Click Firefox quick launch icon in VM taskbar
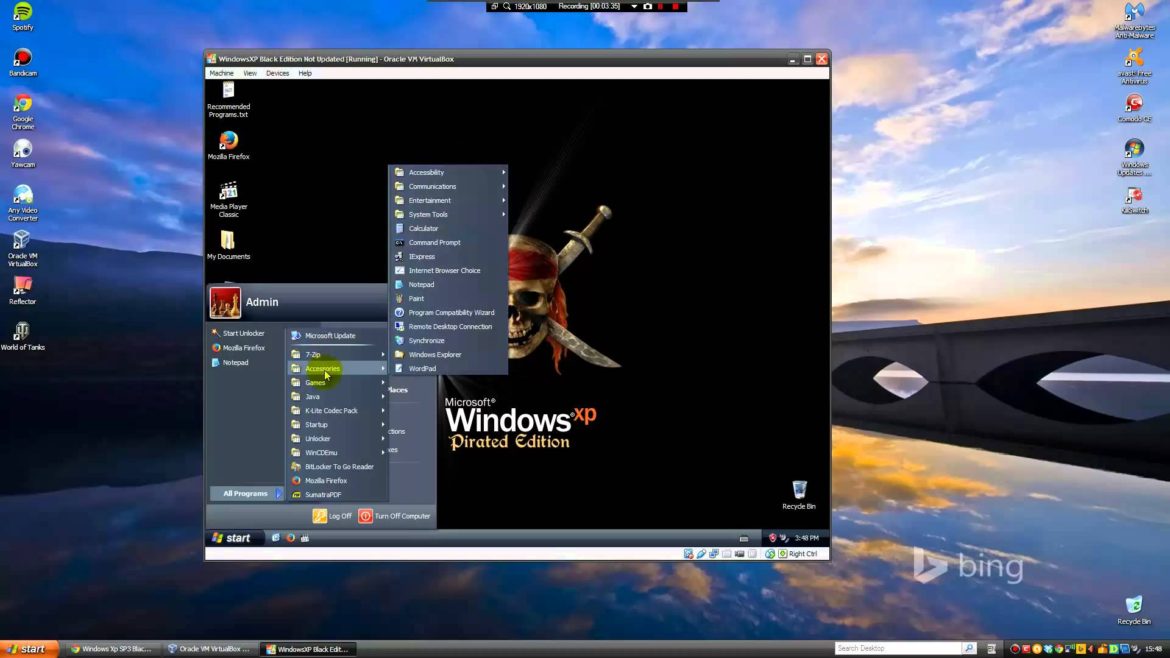Screen dimensions: 1170x658 point(290,538)
